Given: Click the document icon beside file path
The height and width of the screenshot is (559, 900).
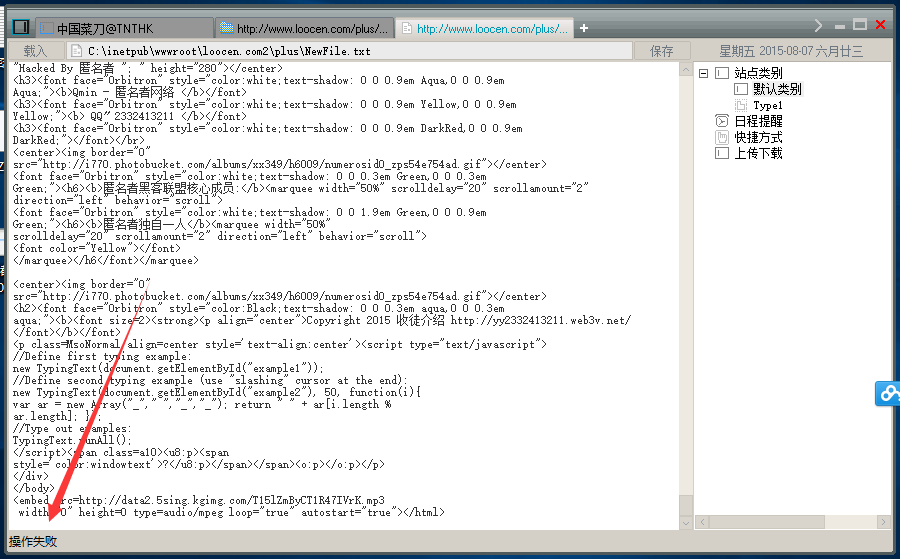Looking at the screenshot, I should [75, 51].
